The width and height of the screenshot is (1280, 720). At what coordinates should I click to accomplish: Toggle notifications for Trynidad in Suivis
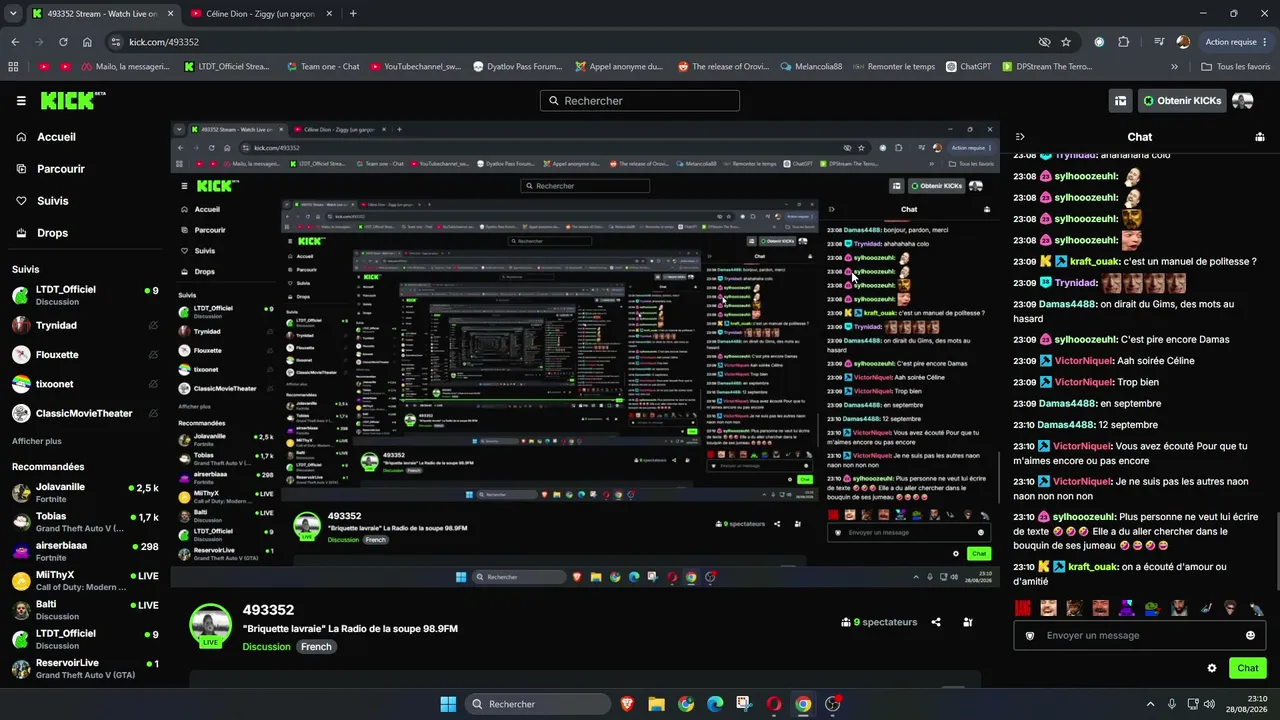tap(153, 326)
